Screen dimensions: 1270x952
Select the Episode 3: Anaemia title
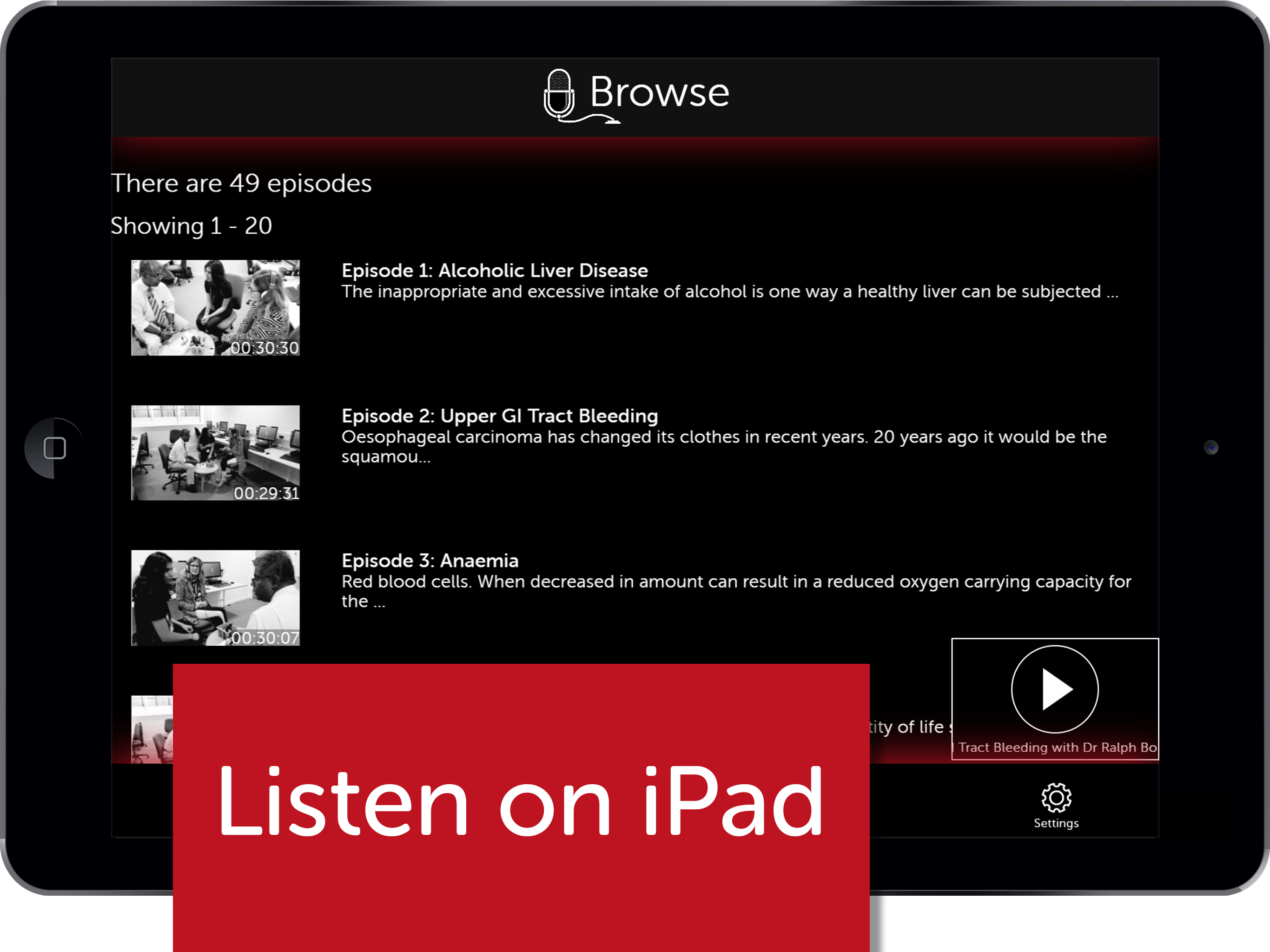[430, 561]
